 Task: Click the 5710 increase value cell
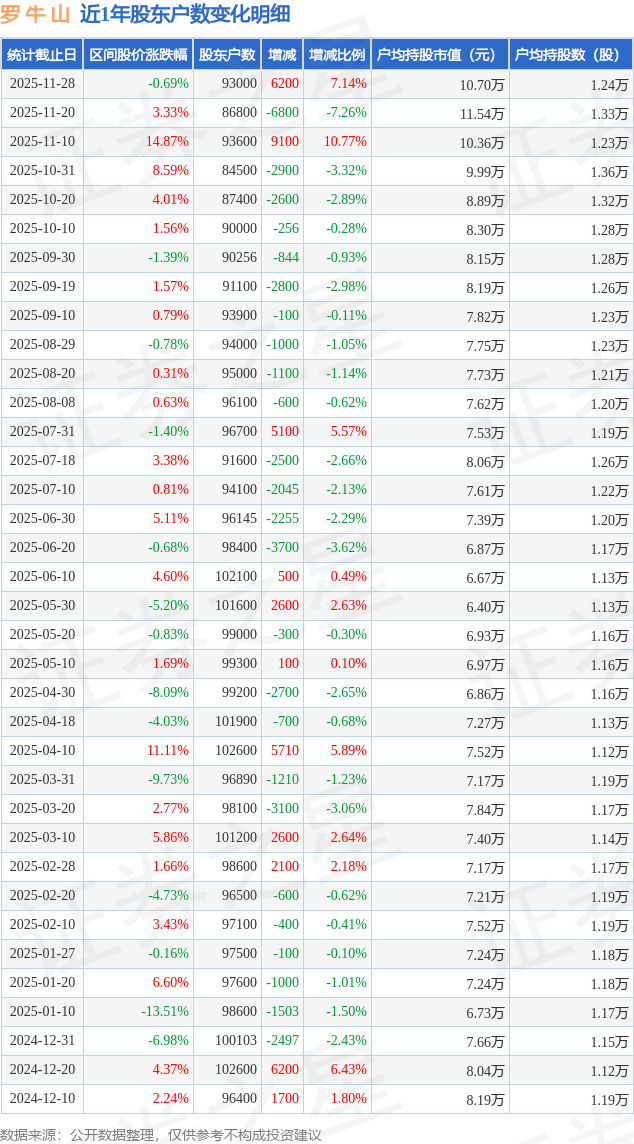[285, 751]
